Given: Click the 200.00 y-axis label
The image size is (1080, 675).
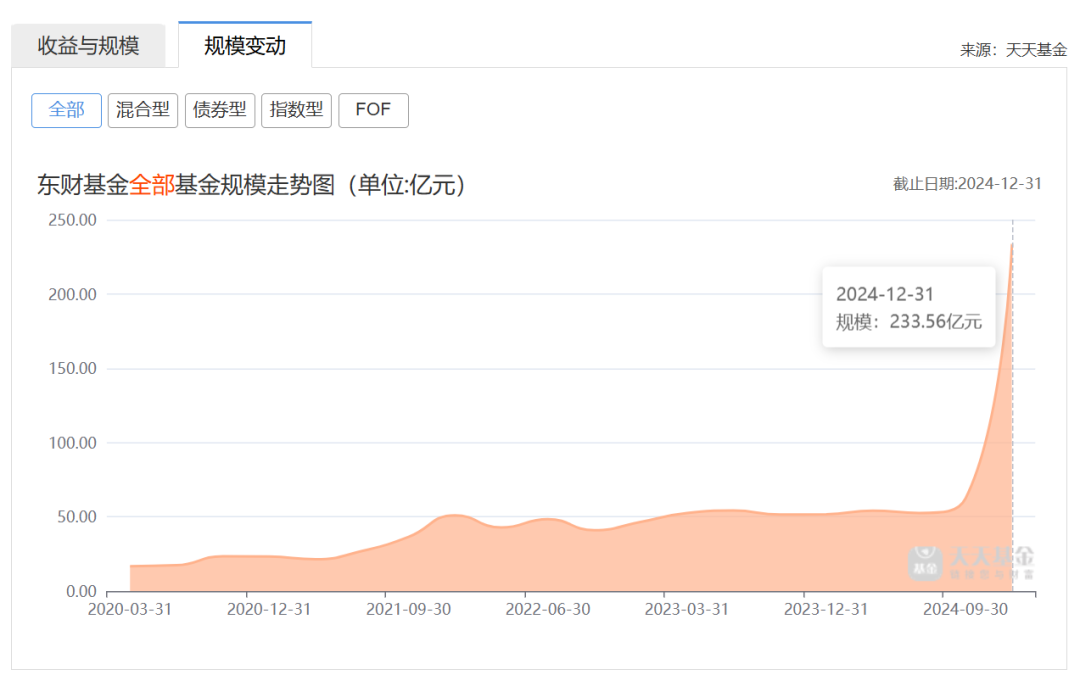Looking at the screenshot, I should (72, 295).
